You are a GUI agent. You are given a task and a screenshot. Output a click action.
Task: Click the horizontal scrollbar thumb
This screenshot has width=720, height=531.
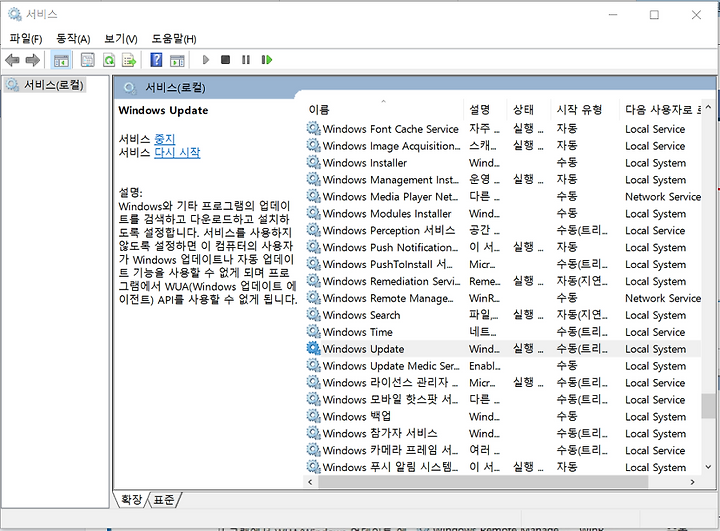pyautogui.click(x=483, y=482)
